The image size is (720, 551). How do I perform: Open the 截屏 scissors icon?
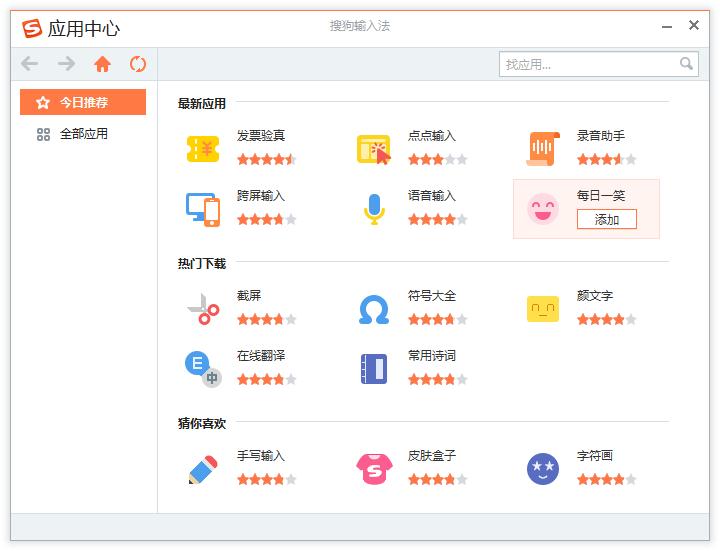203,309
